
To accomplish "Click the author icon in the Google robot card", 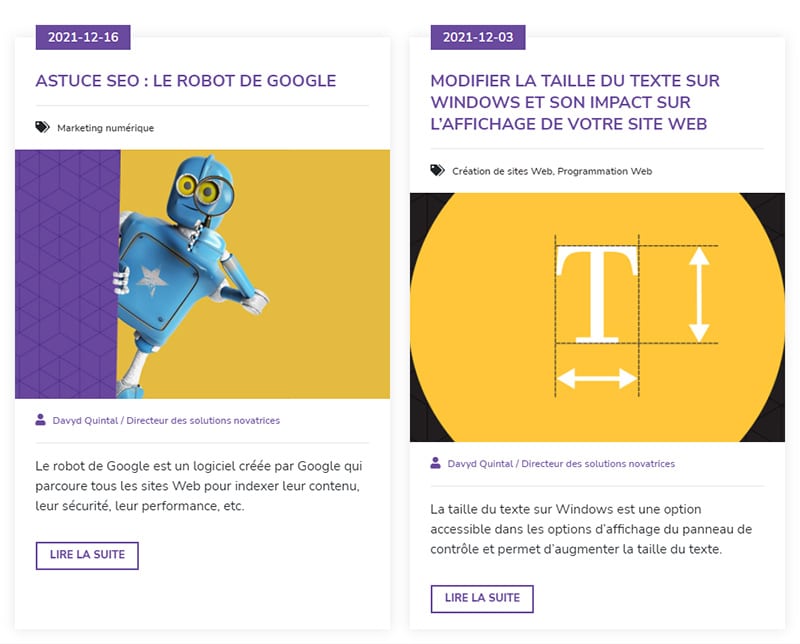I will click(x=40, y=420).
